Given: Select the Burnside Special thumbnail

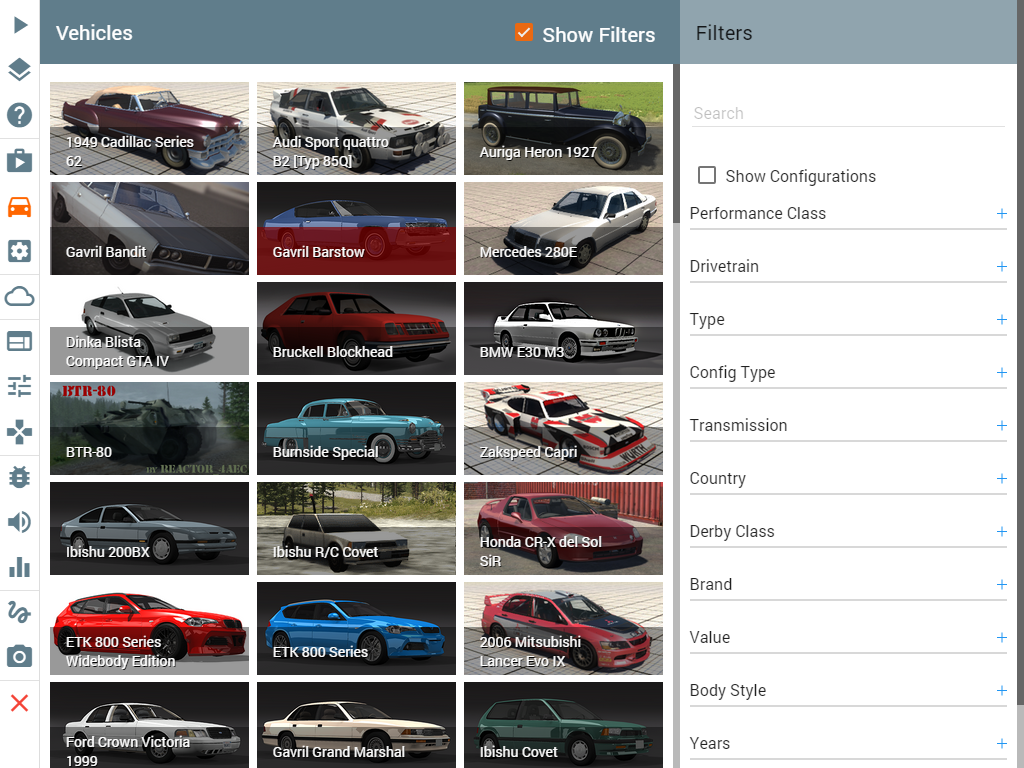Looking at the screenshot, I should (357, 428).
